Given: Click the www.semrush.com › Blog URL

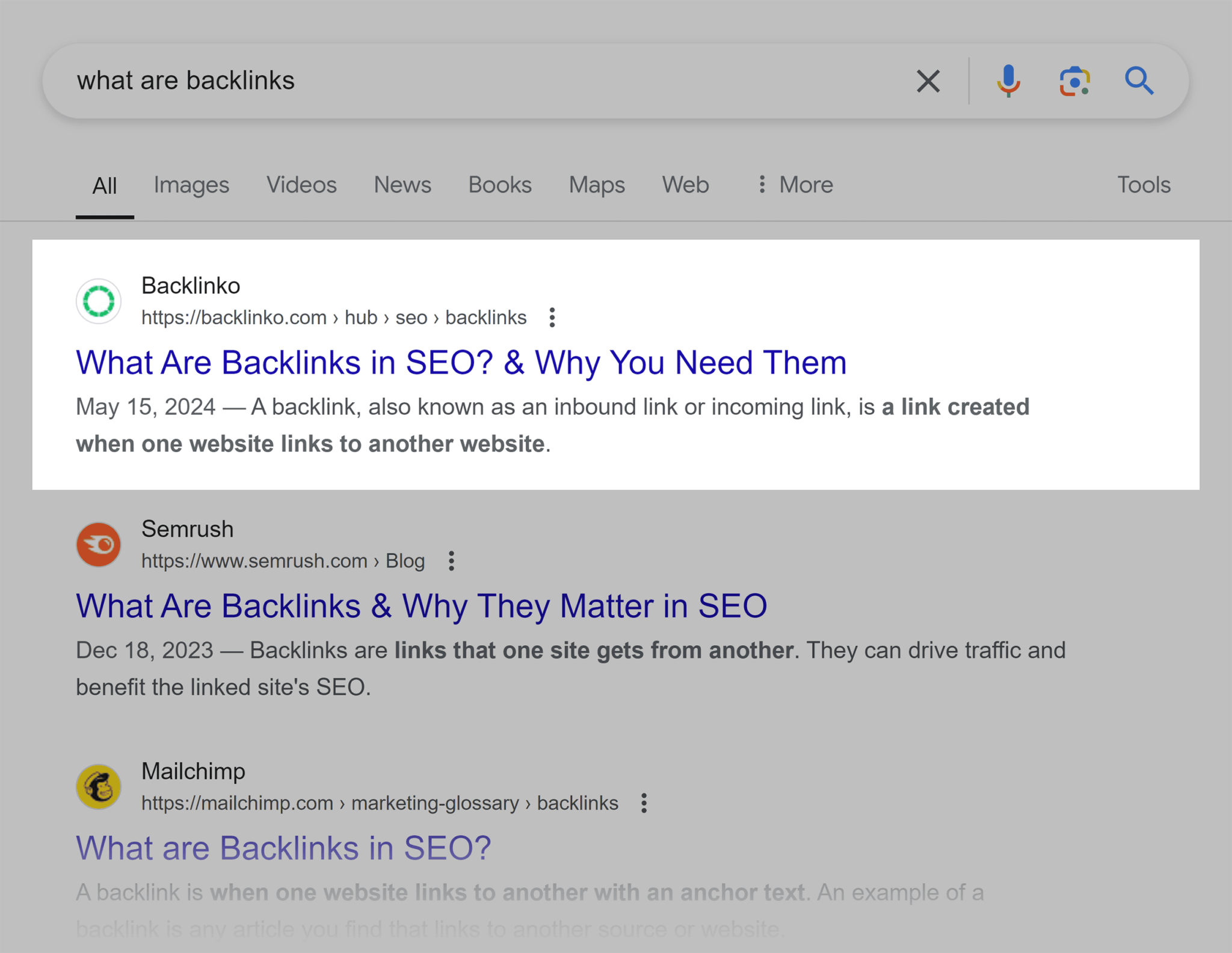Looking at the screenshot, I should (283, 561).
